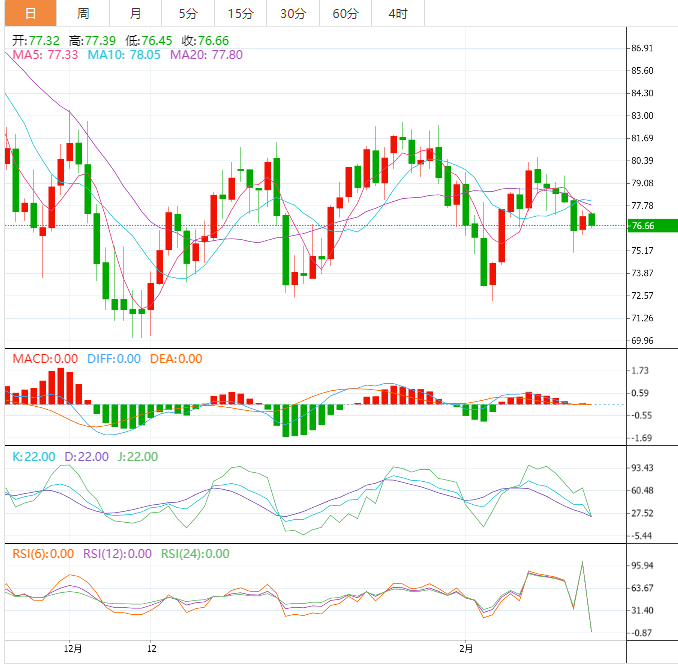678x670 pixels.
Task: Click the RSI(24): 0.00 label
Action: click(x=194, y=554)
